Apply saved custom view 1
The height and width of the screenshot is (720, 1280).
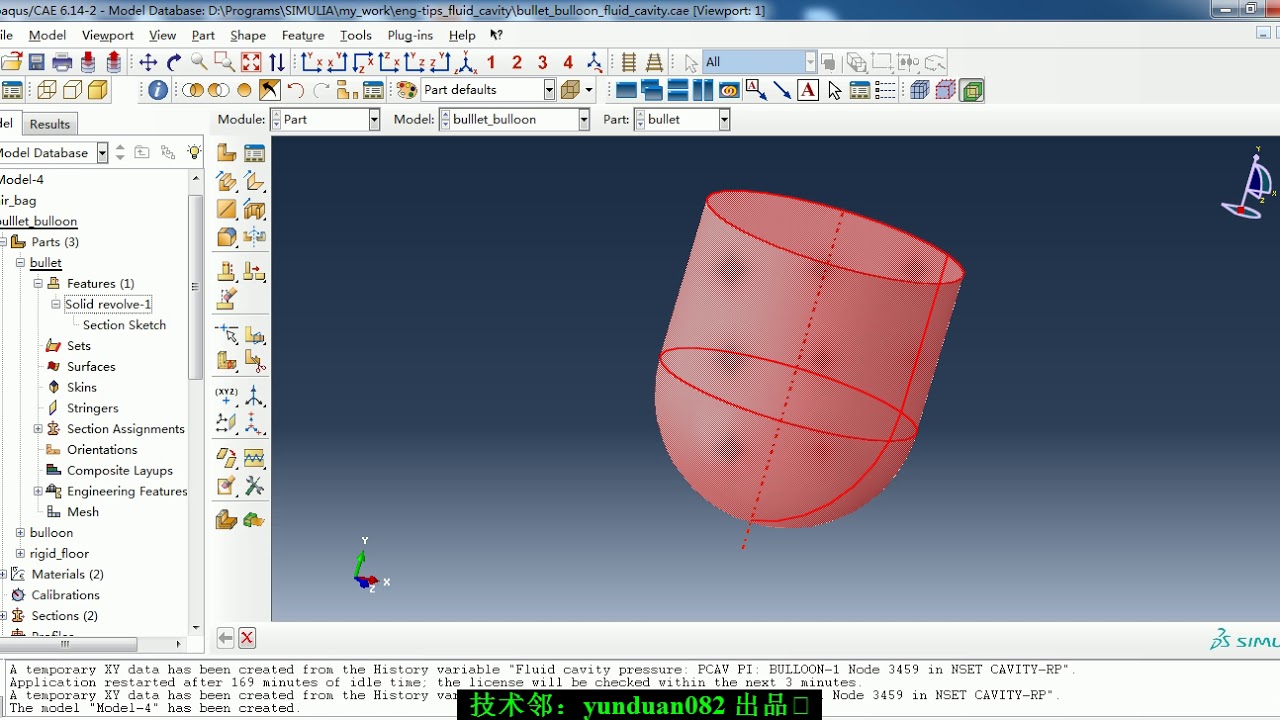click(x=491, y=62)
